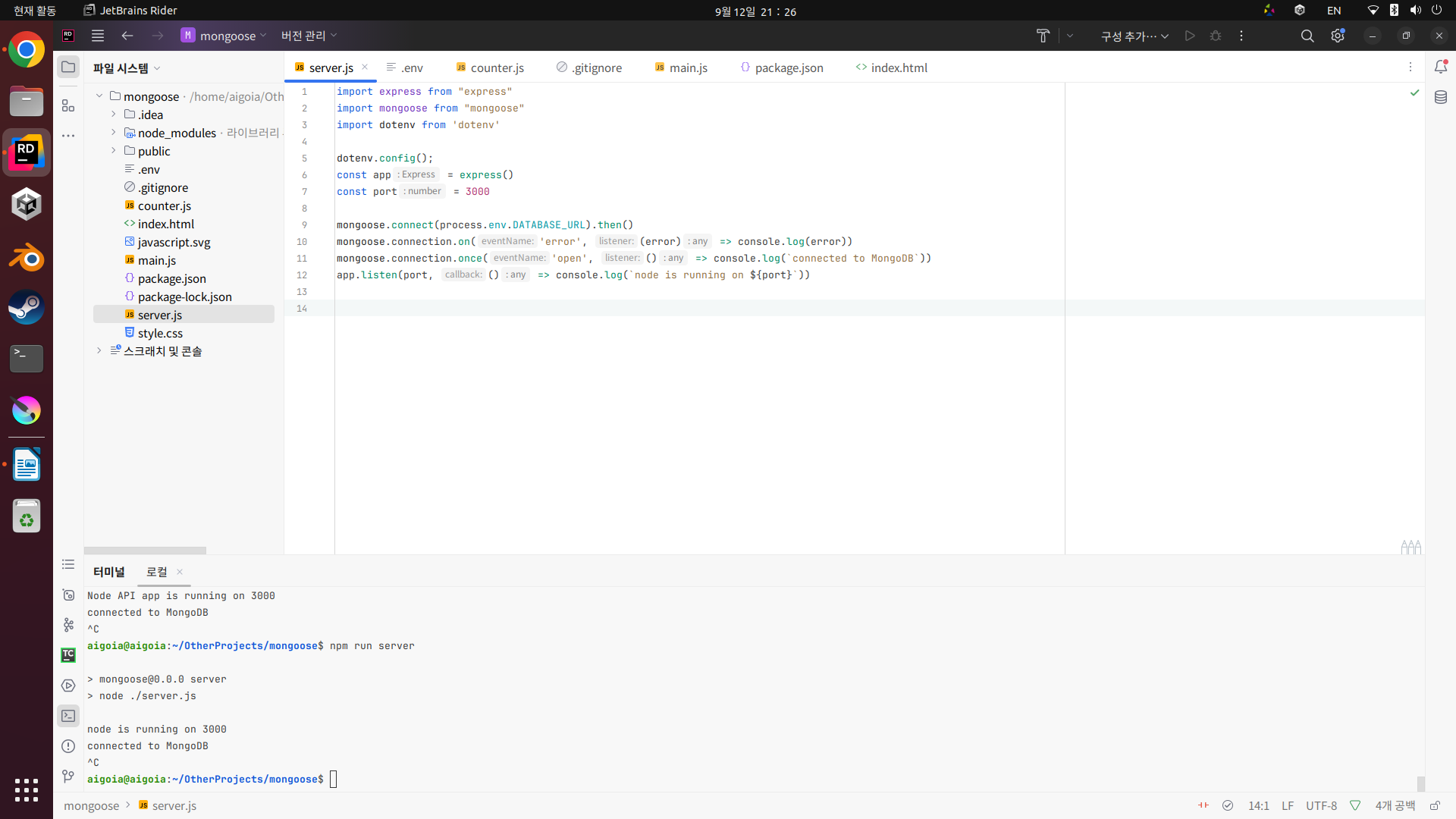Open the Git tool window
Screen dimensions: 1456x819
click(x=68, y=776)
